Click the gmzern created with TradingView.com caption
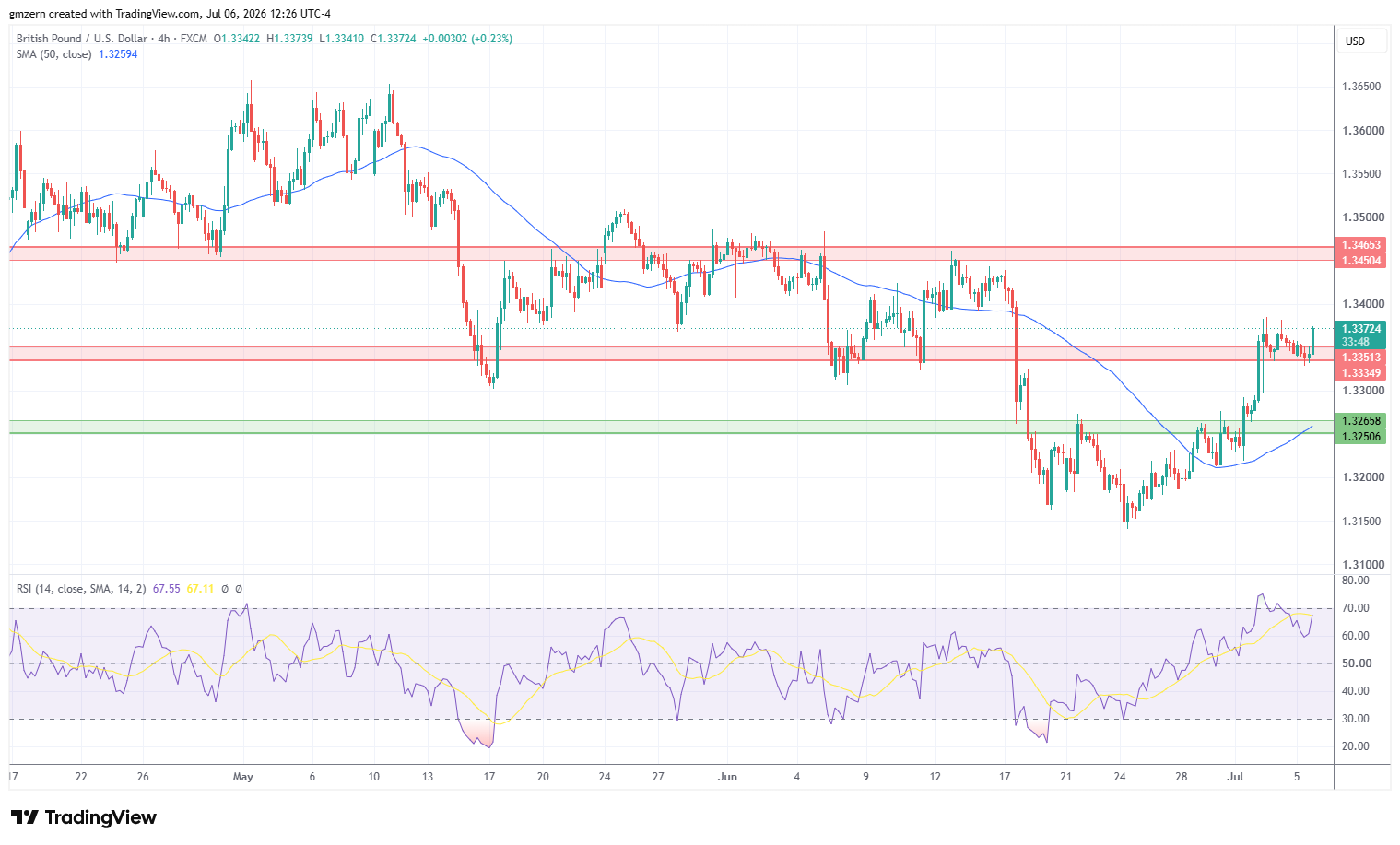The width and height of the screenshot is (1400, 845). coord(171,14)
